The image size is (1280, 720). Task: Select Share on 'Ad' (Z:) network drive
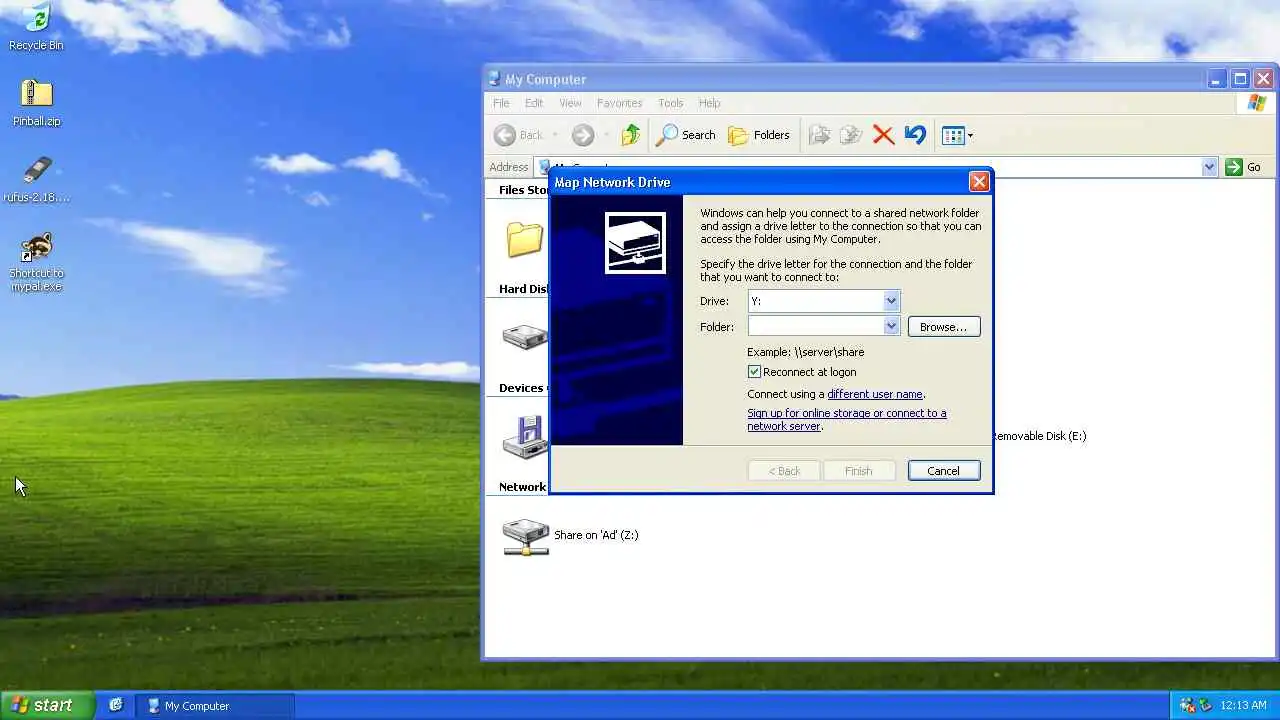click(x=571, y=536)
